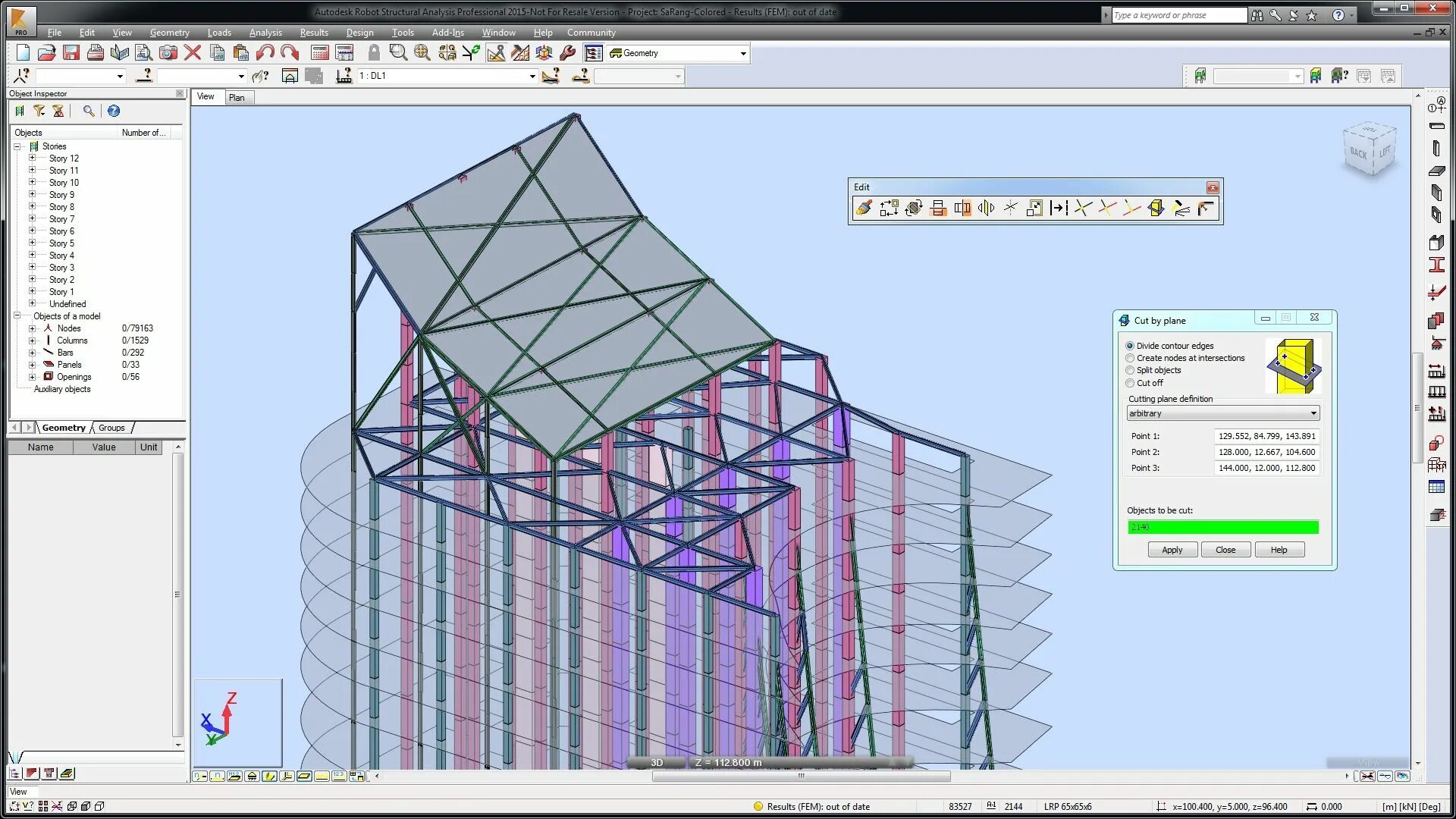This screenshot has width=1456, height=819.
Task: Click the Close button in Cut by plane
Action: click(x=1225, y=550)
